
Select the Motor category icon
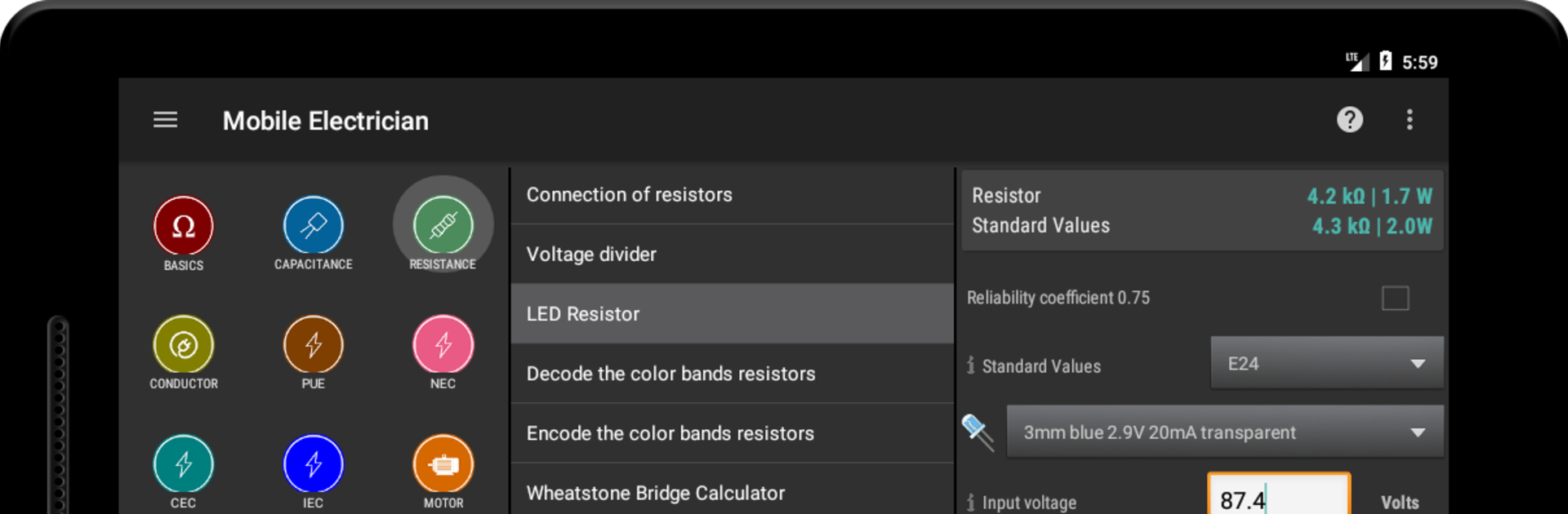443,464
